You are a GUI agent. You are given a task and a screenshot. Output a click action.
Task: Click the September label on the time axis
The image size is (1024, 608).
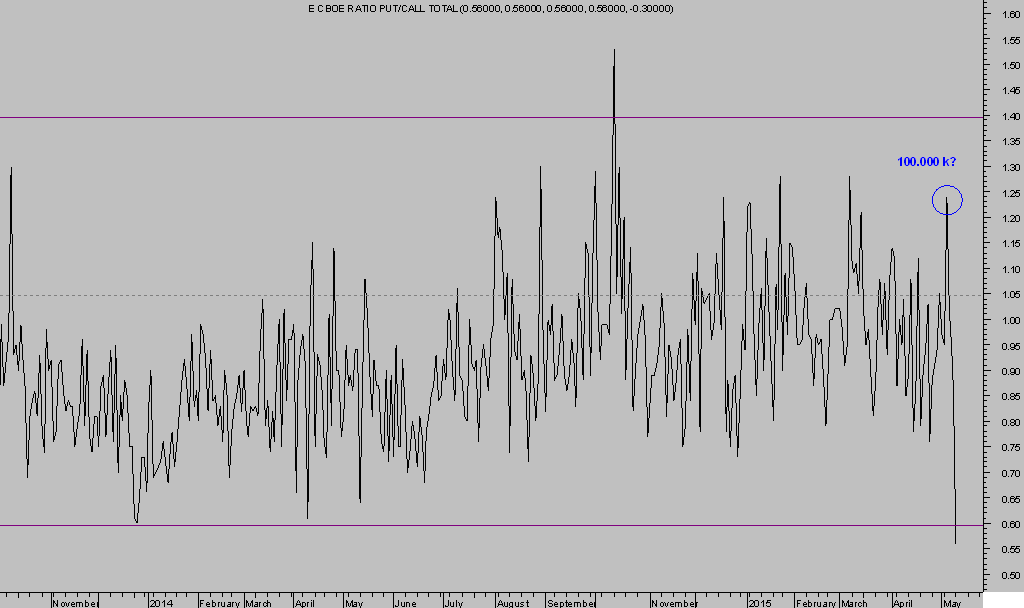571,603
